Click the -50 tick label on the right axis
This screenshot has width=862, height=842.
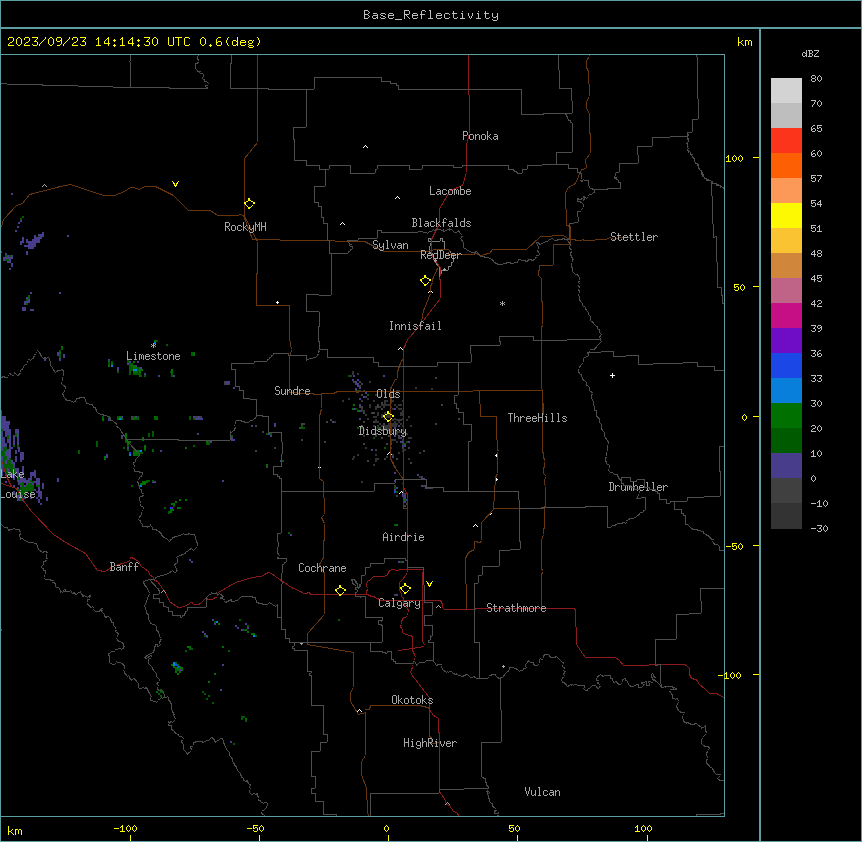coord(734,546)
